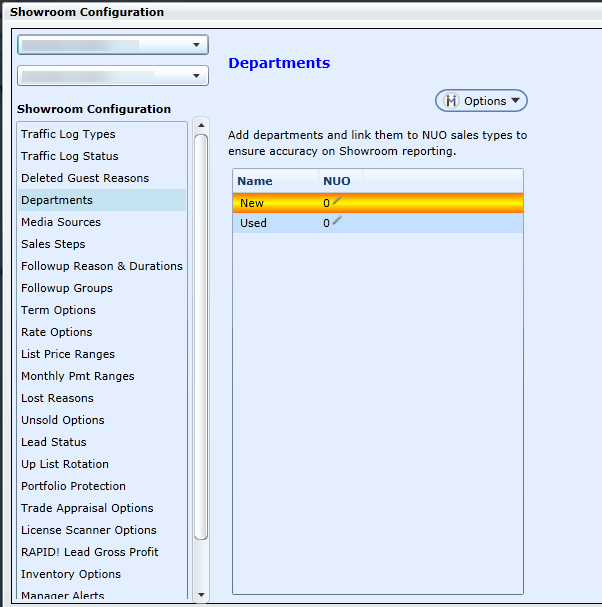Sort departments by Name column header

point(257,181)
